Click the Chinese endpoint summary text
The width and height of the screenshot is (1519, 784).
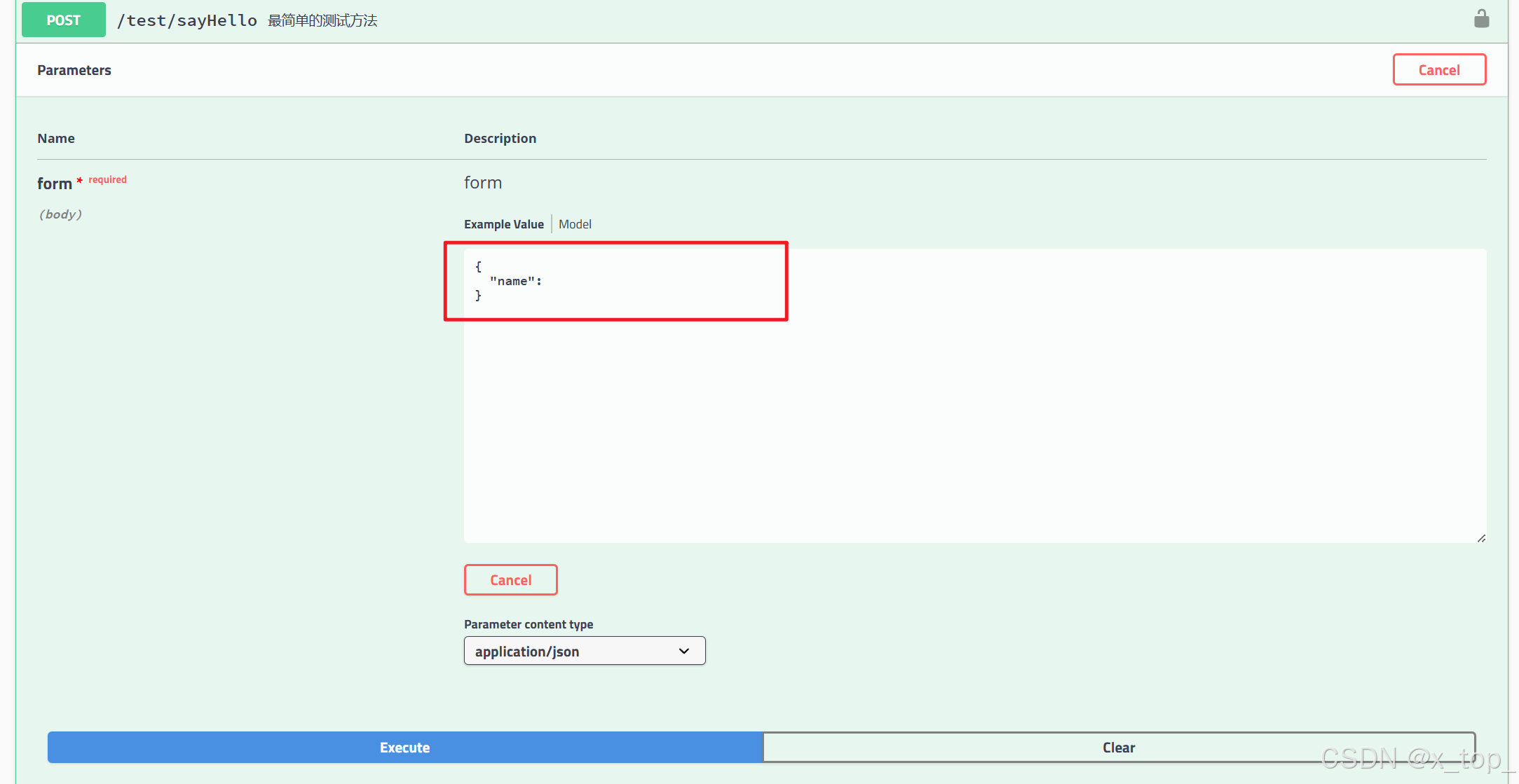322,21
